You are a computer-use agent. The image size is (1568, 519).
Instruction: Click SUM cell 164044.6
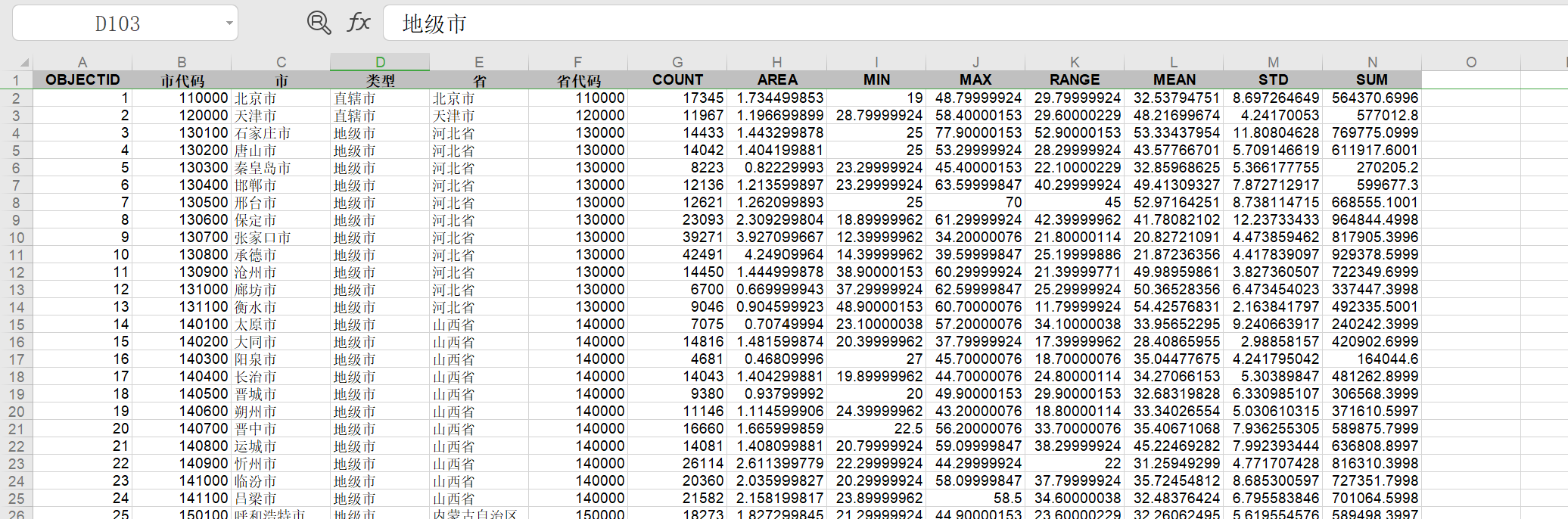click(1372, 359)
